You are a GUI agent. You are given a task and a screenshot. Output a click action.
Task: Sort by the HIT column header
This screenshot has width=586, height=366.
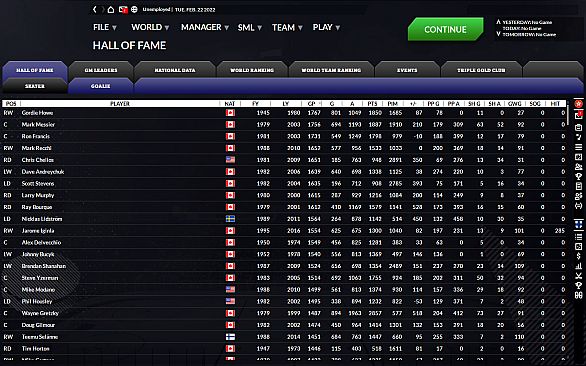(555, 104)
